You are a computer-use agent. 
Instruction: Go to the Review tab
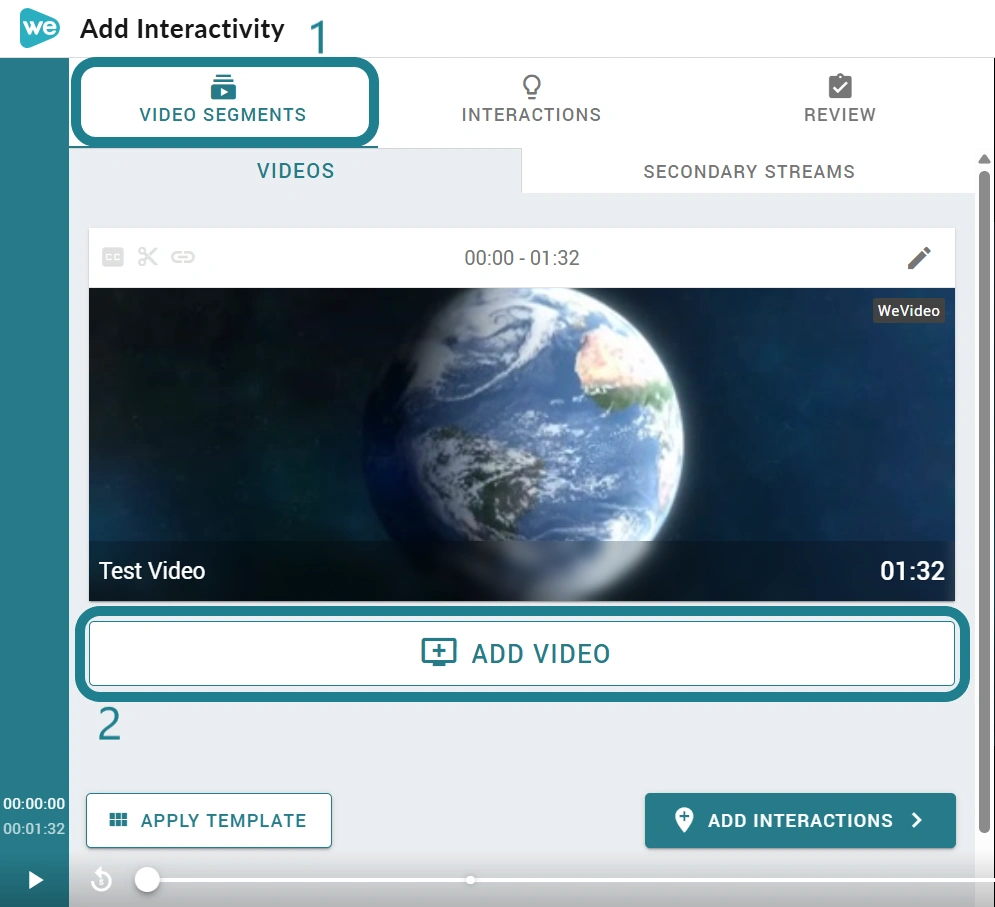point(840,100)
